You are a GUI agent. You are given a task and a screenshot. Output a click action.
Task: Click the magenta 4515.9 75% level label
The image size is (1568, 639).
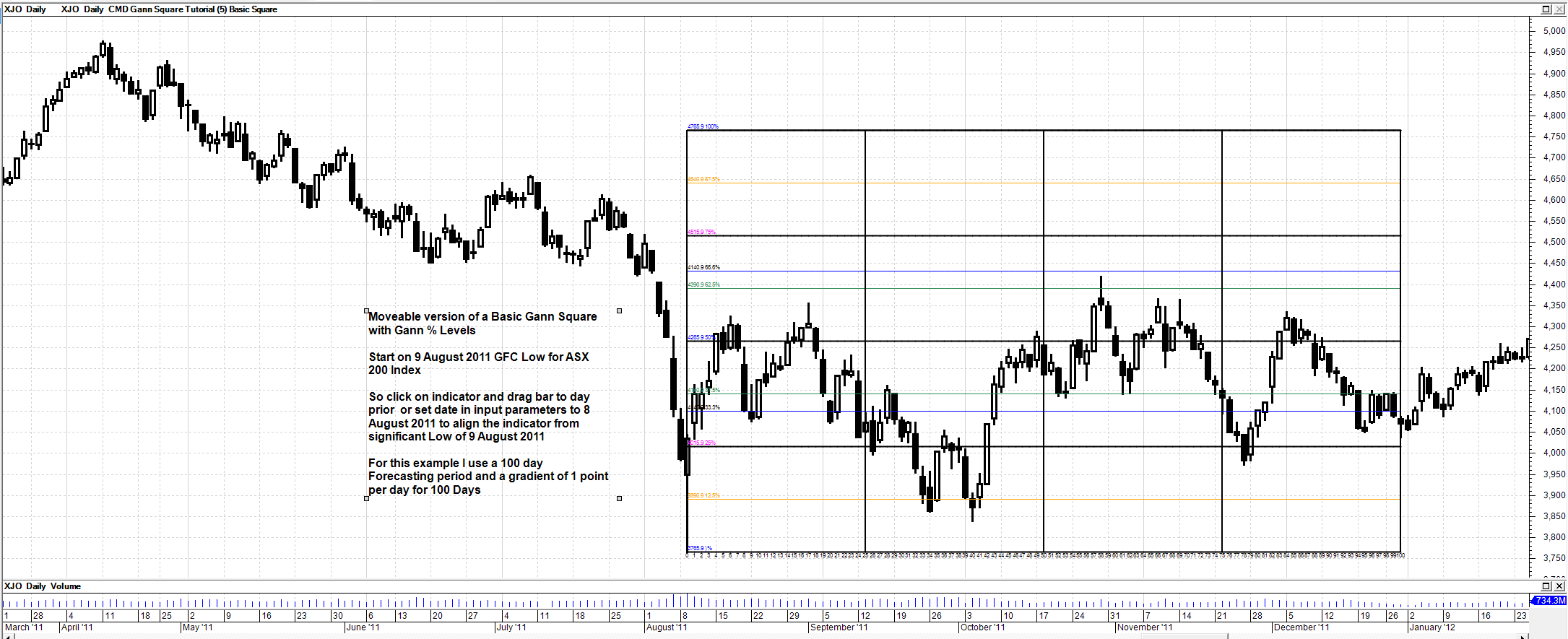701,232
